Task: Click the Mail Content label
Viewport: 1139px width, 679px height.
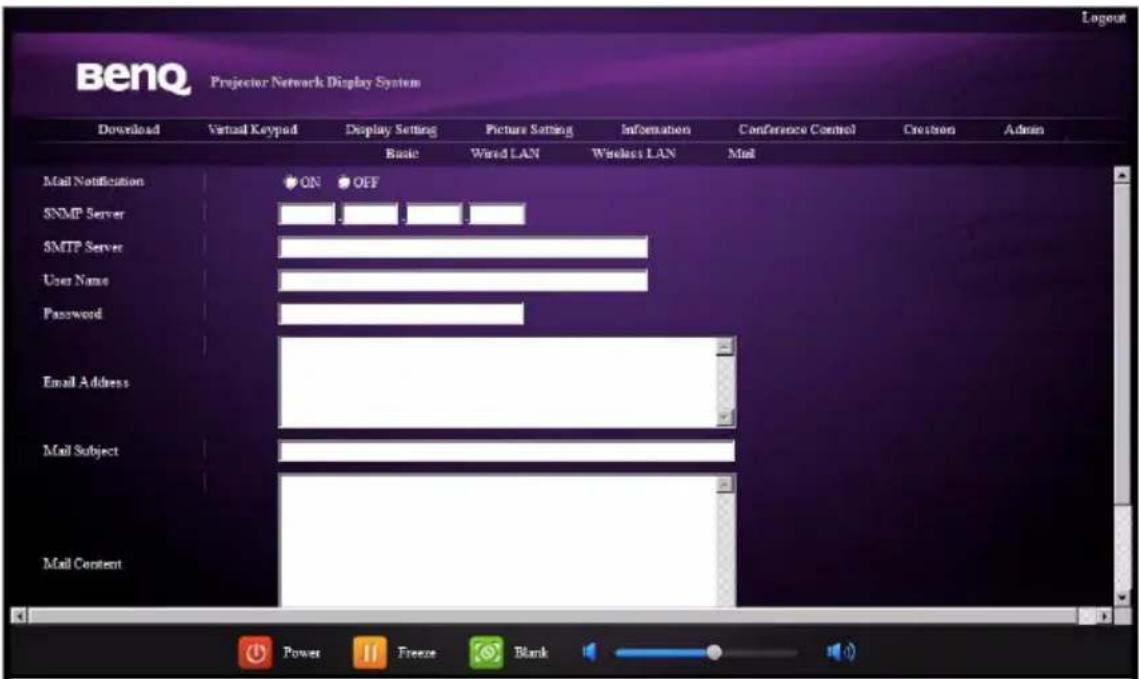Action: pyautogui.click(x=82, y=564)
